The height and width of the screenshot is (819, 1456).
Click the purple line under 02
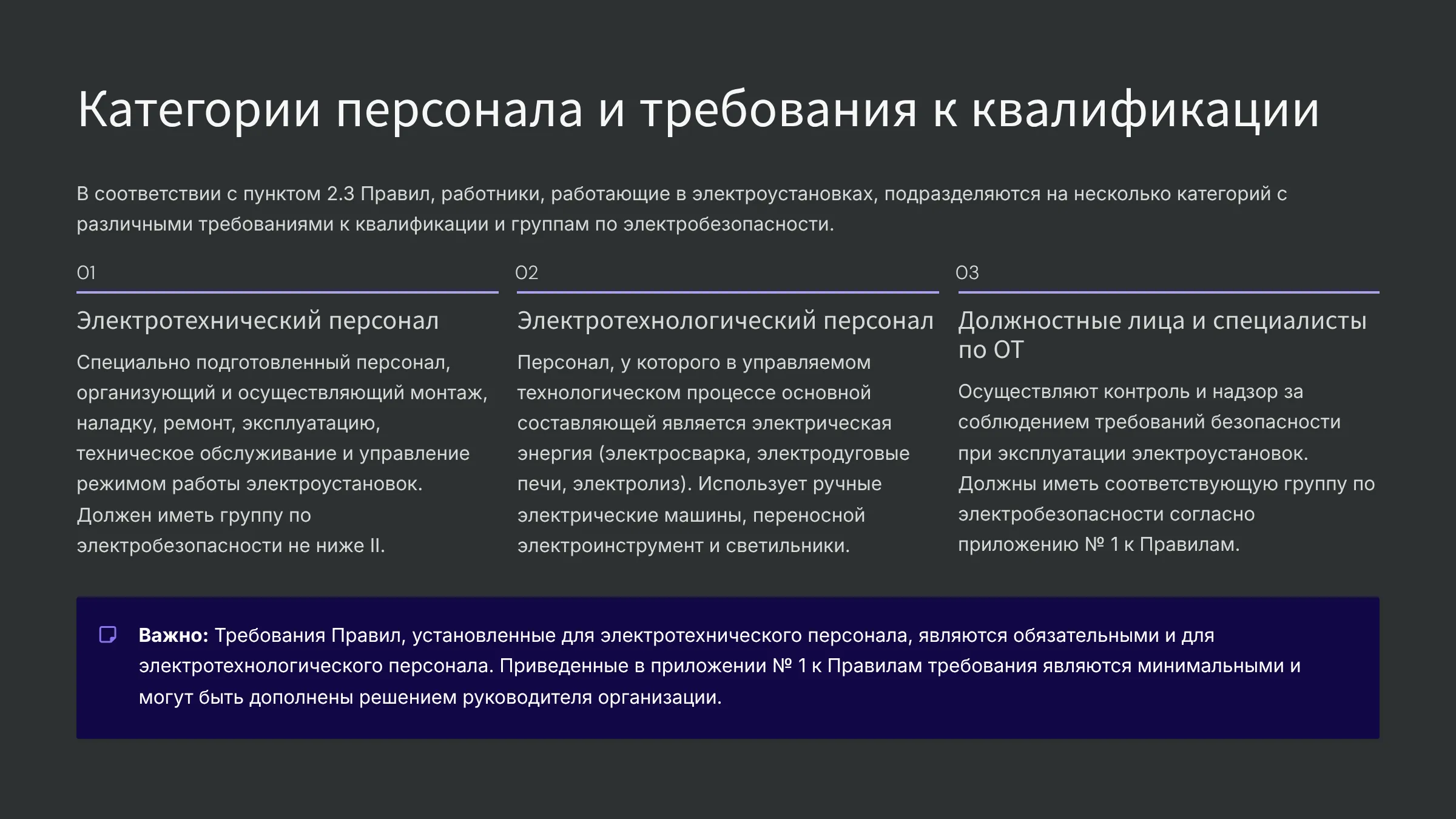point(727,292)
